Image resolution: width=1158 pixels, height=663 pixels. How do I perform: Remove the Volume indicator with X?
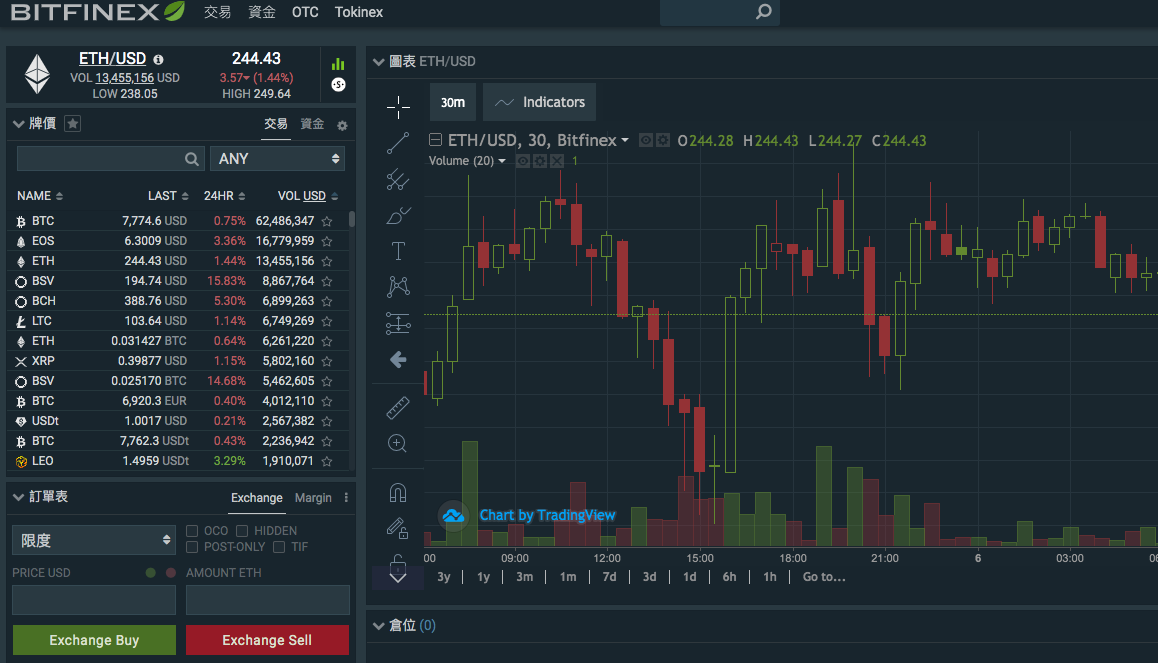pyautogui.click(x=557, y=161)
